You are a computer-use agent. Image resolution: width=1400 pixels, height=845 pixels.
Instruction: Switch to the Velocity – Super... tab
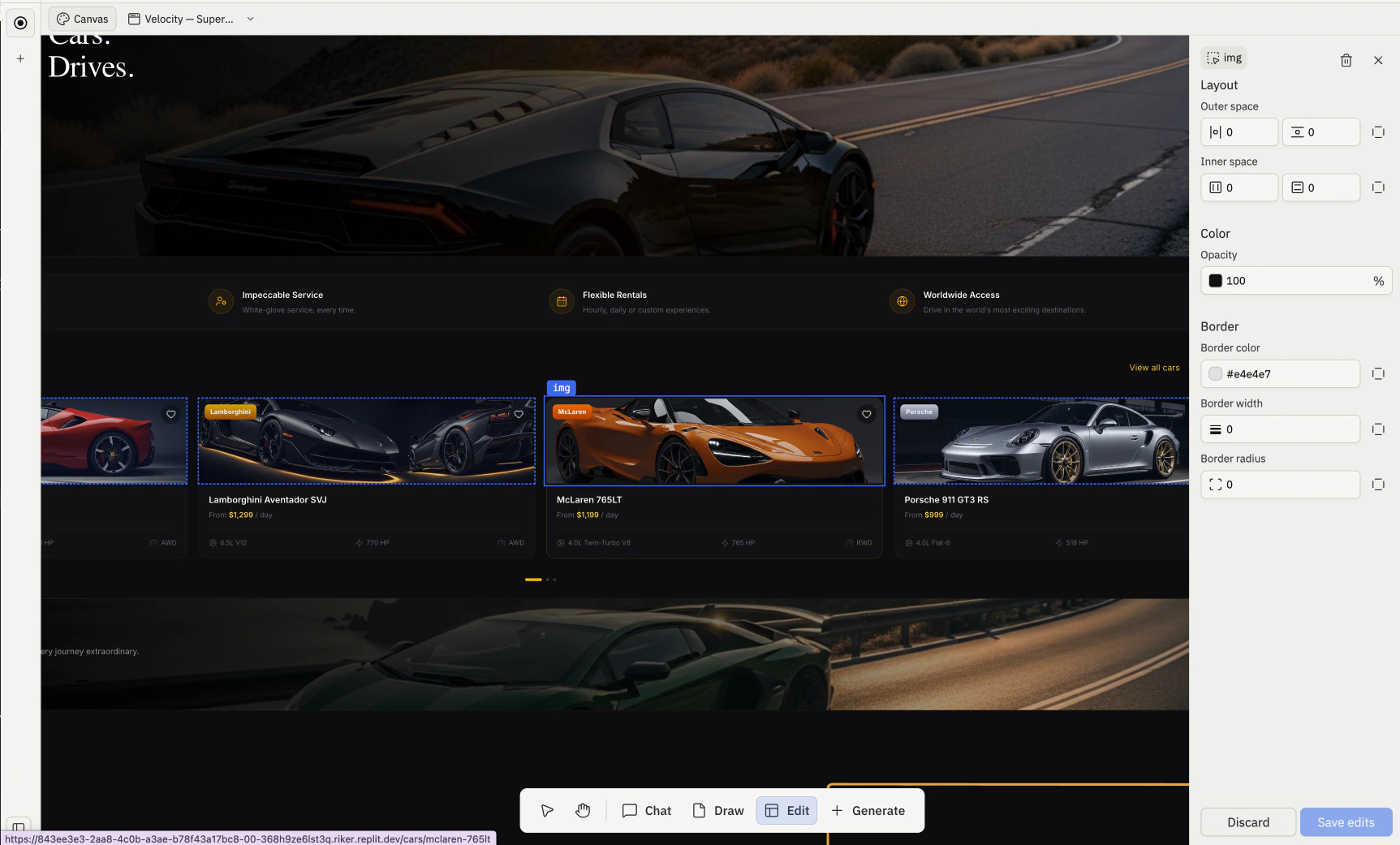[x=181, y=19]
